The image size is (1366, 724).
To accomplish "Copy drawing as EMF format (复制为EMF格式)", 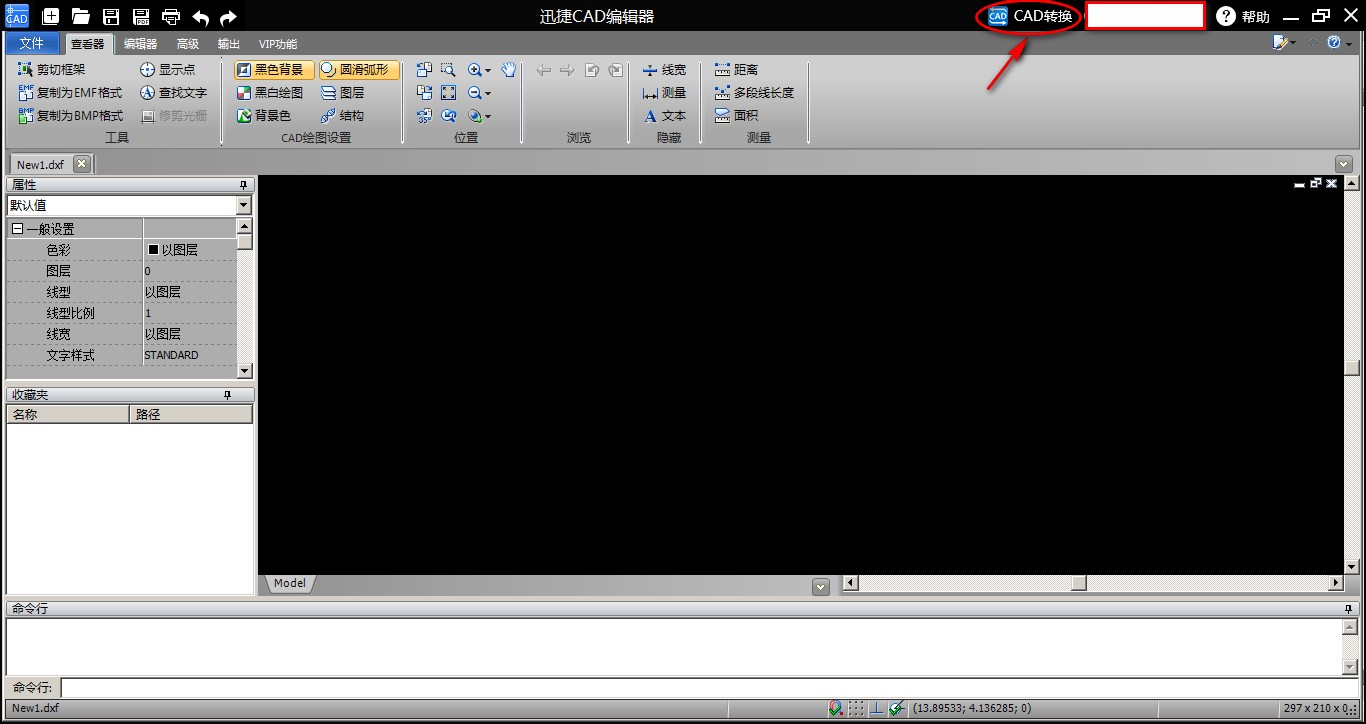I will click(x=70, y=93).
